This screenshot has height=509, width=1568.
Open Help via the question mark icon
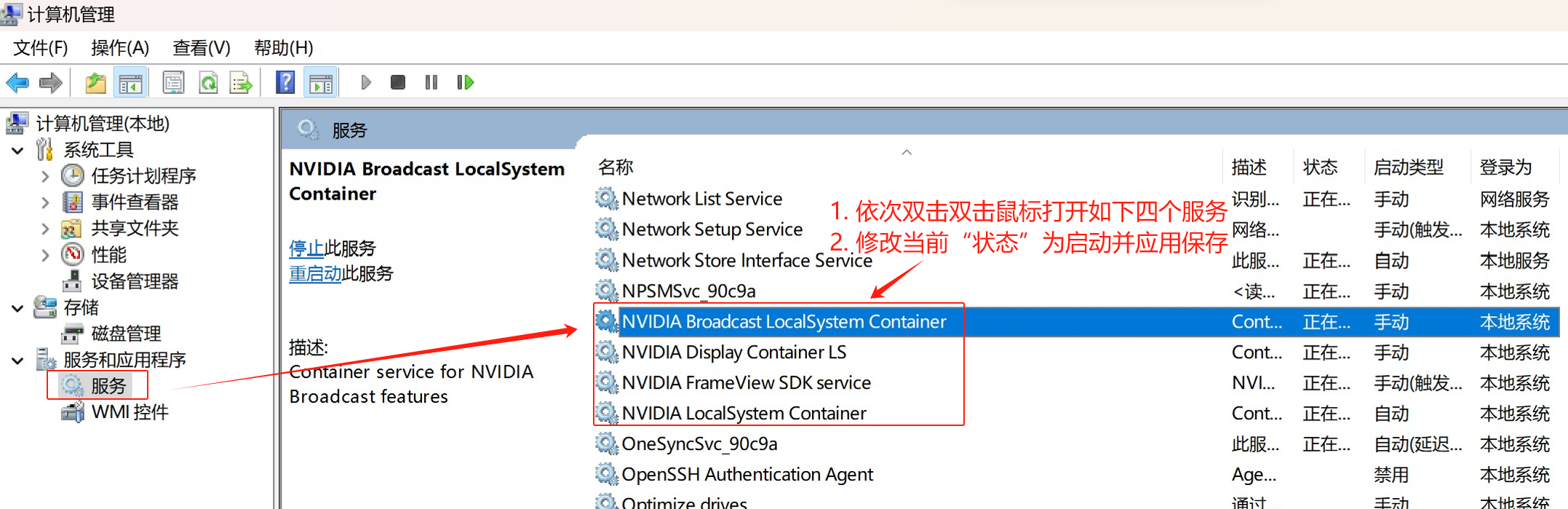click(x=285, y=82)
